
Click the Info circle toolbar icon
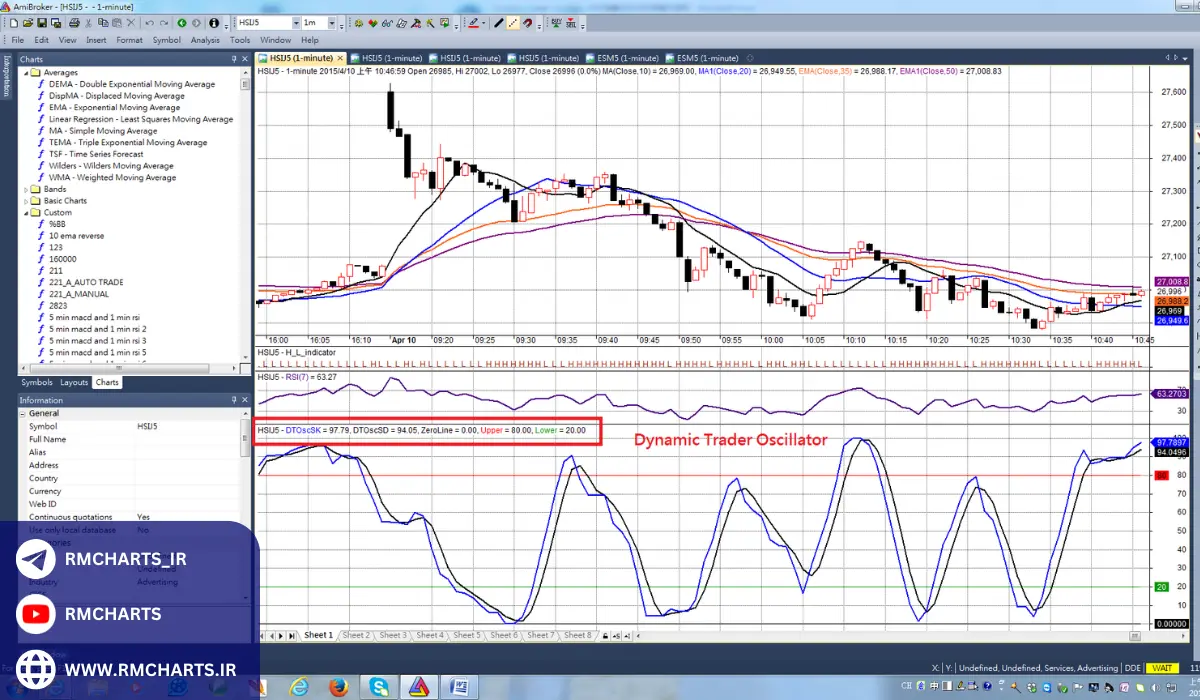pyautogui.click(x=213, y=22)
